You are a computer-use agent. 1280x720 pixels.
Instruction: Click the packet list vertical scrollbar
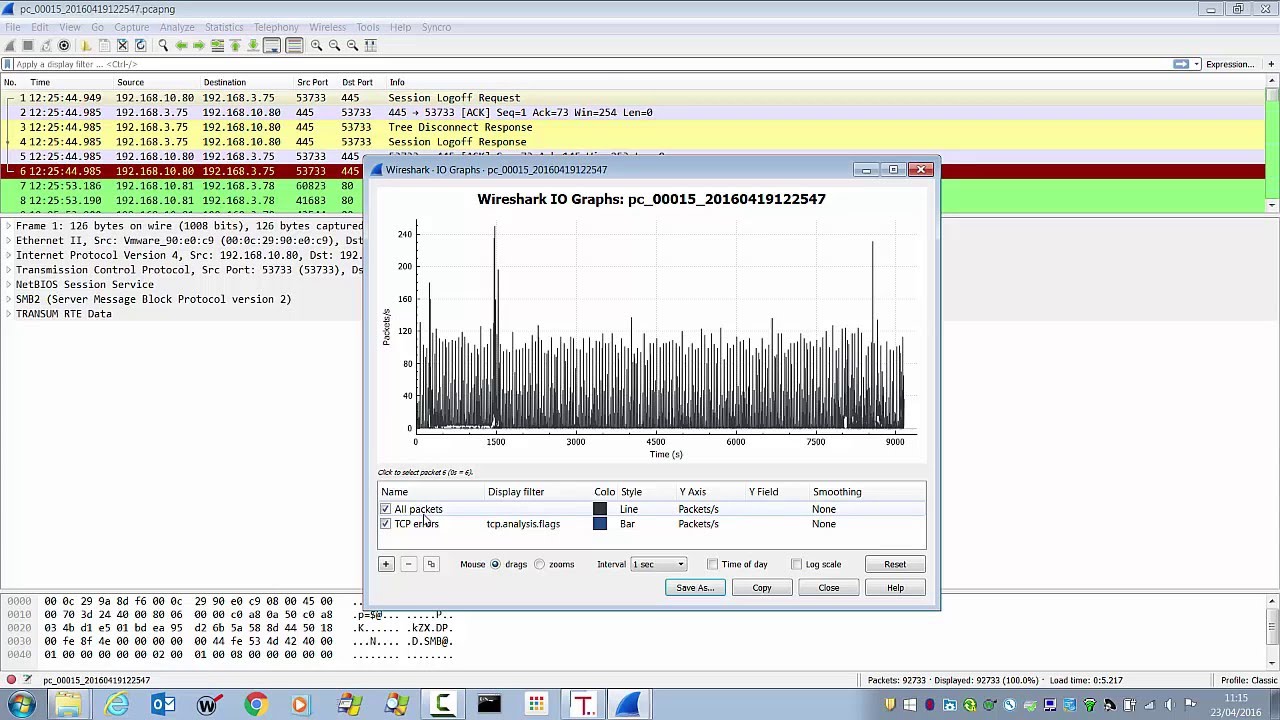(x=1272, y=145)
